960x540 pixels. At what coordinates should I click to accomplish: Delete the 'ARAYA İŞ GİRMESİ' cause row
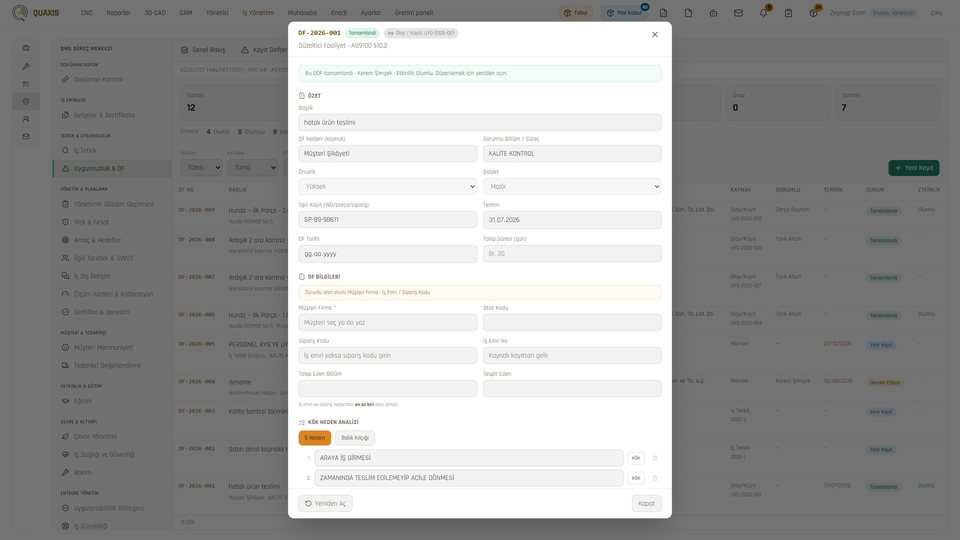[655, 458]
